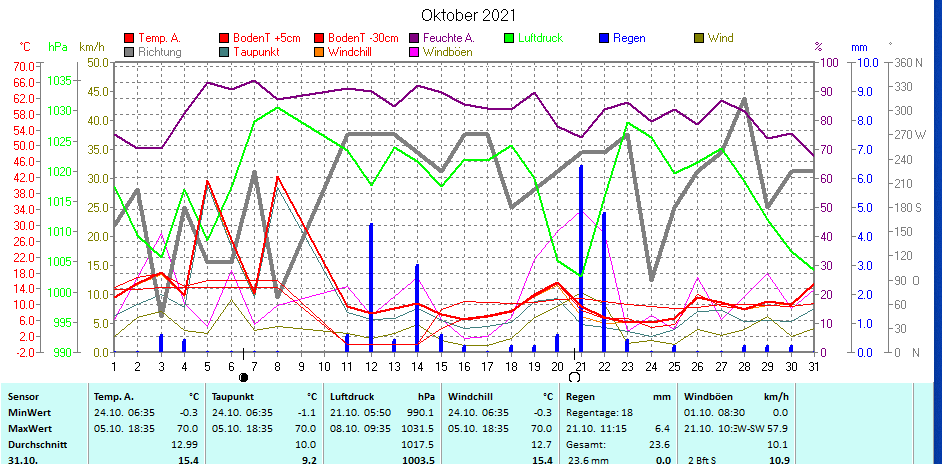Click the blue Regen legend swatch
The image size is (942, 464).
point(603,38)
